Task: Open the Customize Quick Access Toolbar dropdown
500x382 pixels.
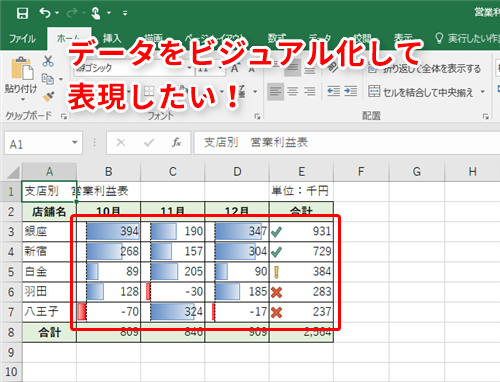Action: pyautogui.click(x=125, y=13)
